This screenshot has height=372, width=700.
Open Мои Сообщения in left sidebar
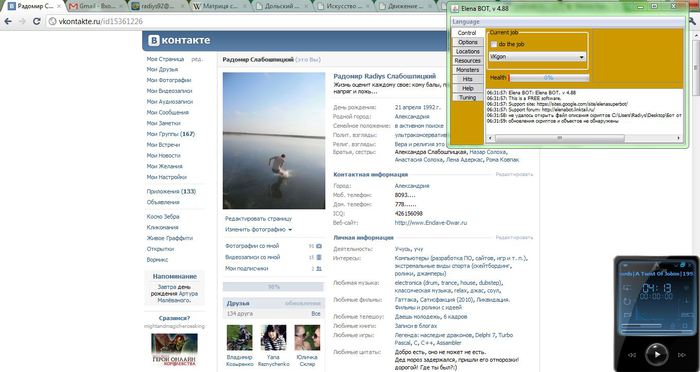[x=167, y=113]
